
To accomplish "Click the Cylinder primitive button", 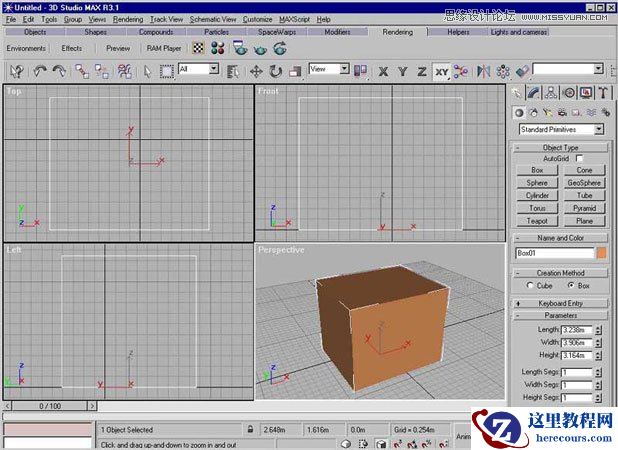I will pyautogui.click(x=537, y=195).
